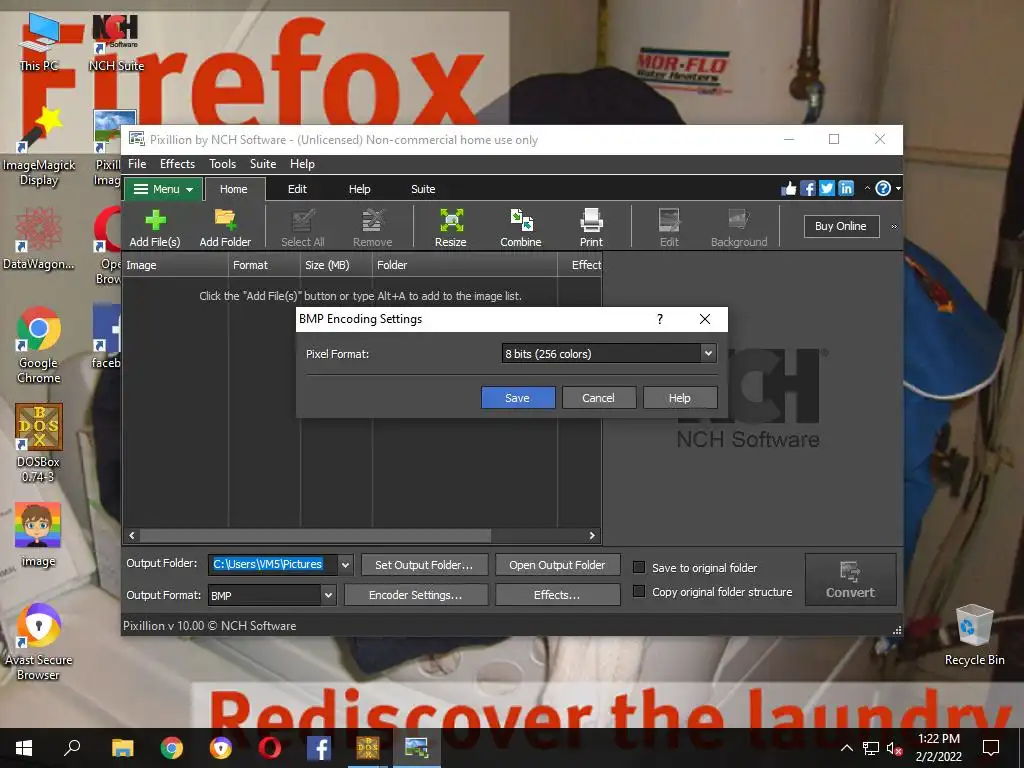Switch to the Suite ribbon tab

(423, 189)
